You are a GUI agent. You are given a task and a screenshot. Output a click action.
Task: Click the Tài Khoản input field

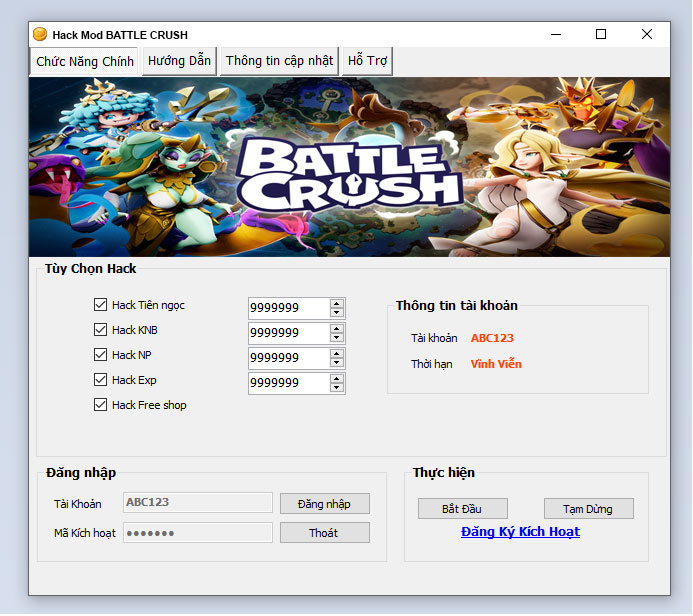click(x=198, y=503)
